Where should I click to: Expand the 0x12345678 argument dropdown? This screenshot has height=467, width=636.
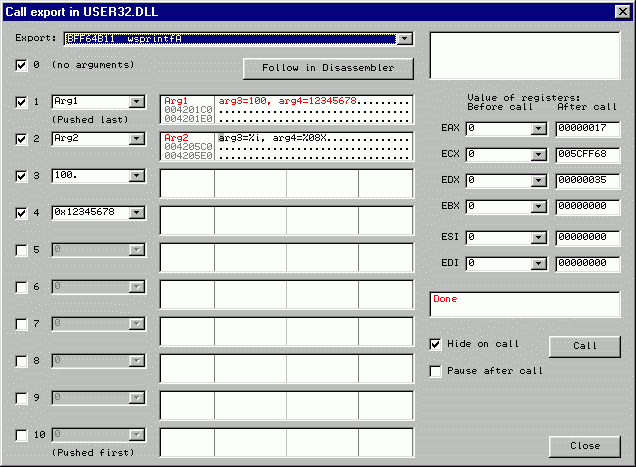click(137, 213)
